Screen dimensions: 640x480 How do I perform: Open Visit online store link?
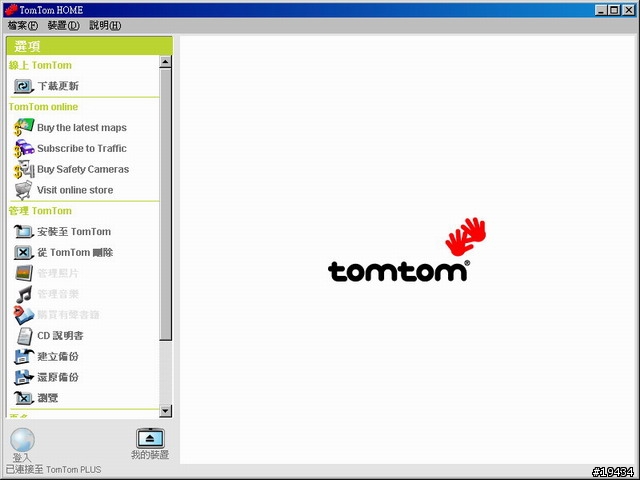pos(75,190)
